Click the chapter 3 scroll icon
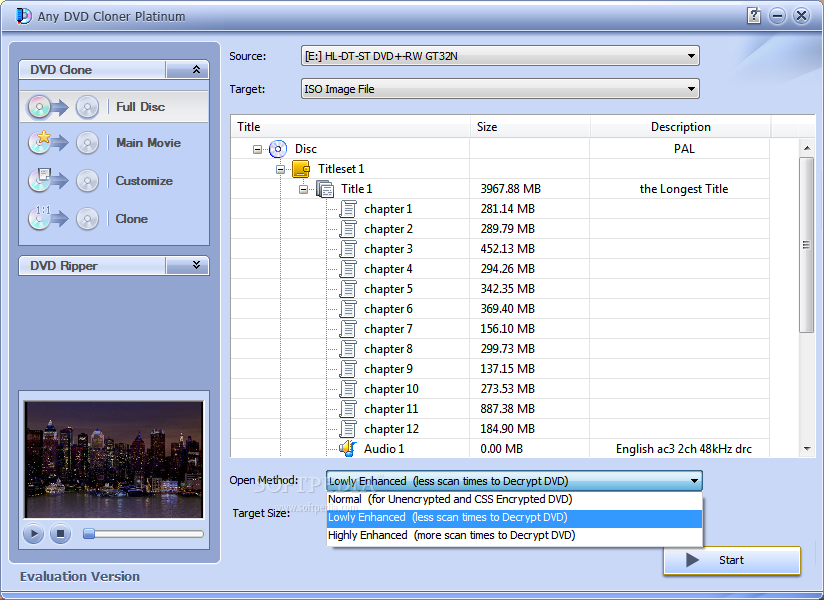This screenshot has height=600, width=824. tap(347, 249)
